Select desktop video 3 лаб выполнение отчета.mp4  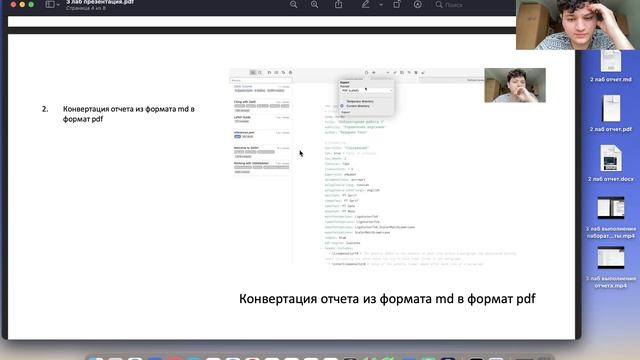[x=611, y=267]
